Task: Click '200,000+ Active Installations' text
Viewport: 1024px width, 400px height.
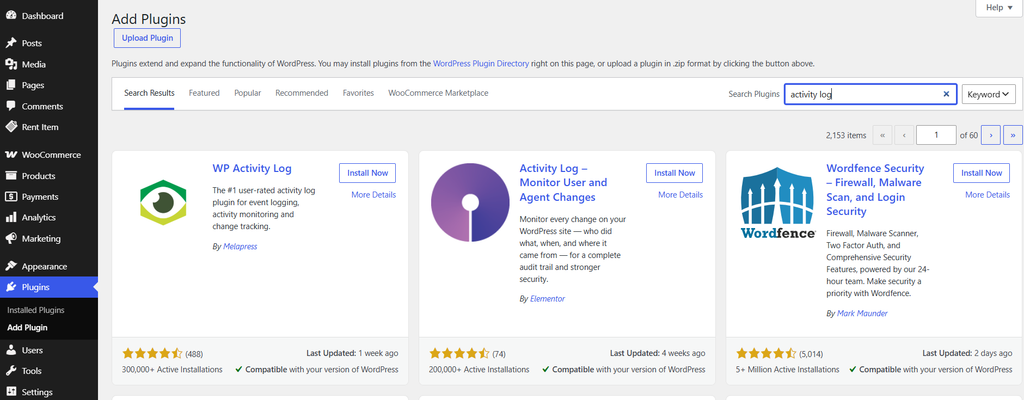Action: [x=479, y=369]
